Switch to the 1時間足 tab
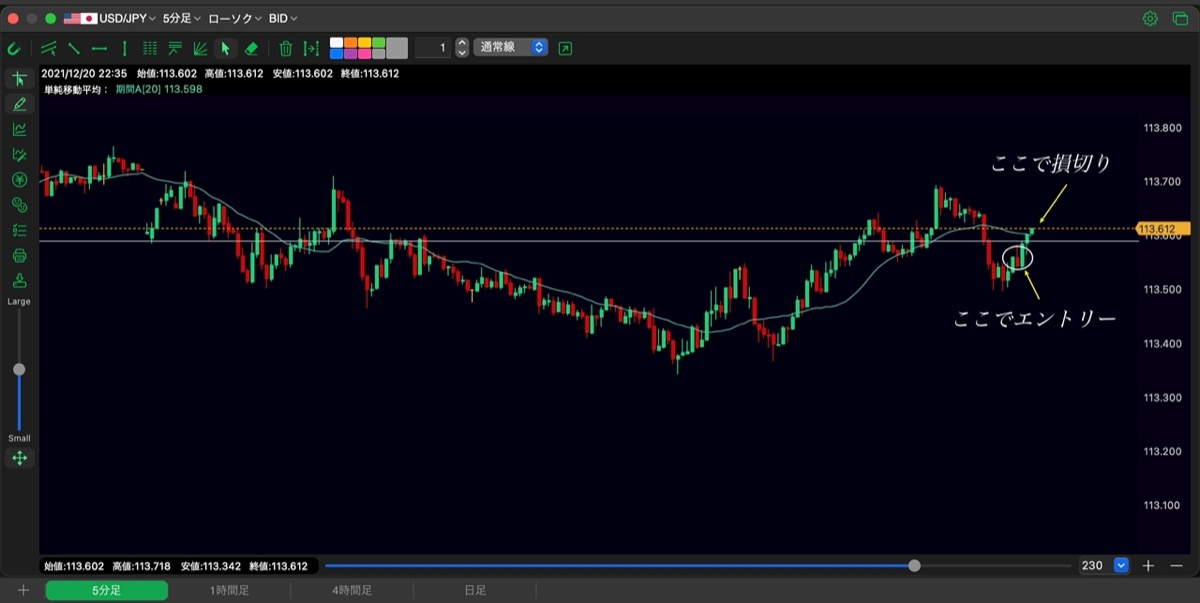1200x603 pixels. pos(230,591)
